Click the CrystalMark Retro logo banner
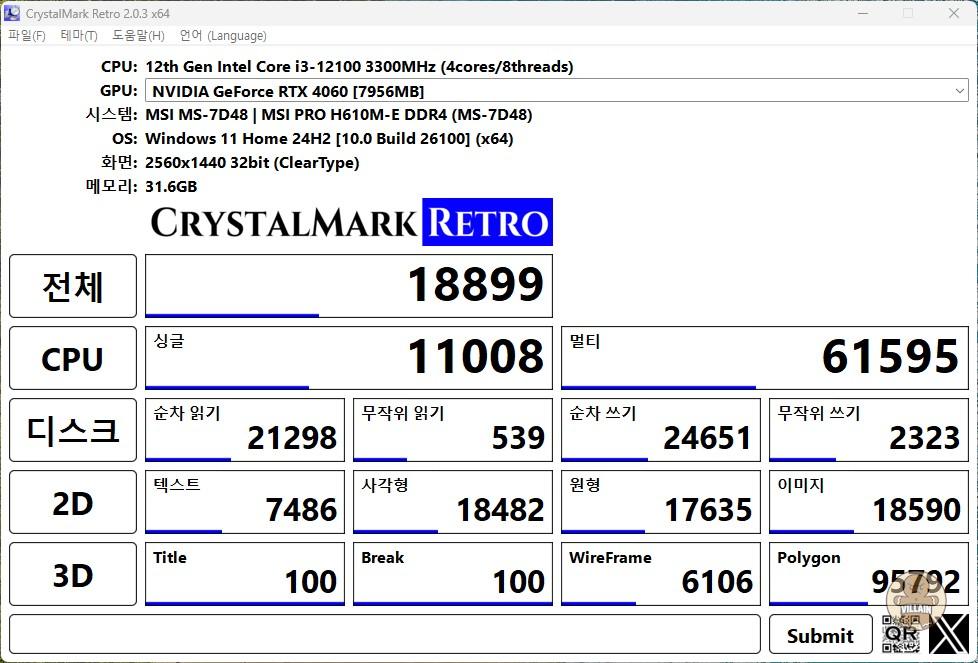 350,222
